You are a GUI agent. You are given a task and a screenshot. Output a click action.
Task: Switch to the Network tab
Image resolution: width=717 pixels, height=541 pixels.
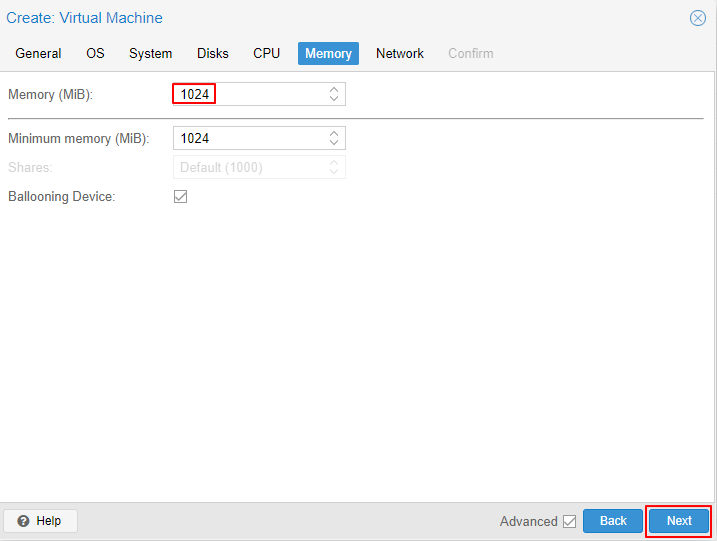point(400,54)
